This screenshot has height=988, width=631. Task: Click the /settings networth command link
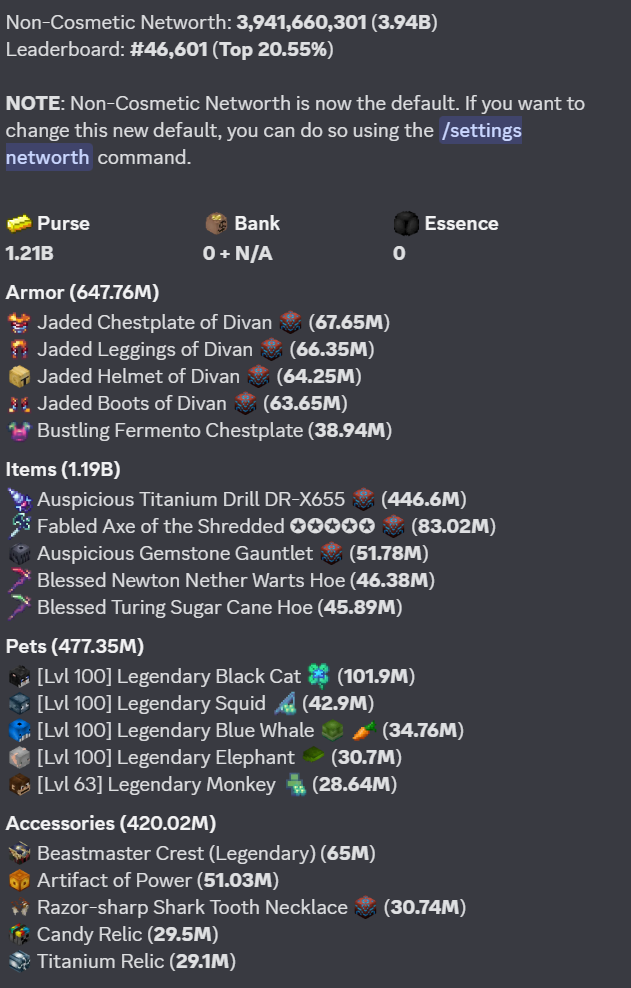pyautogui.click(x=263, y=144)
